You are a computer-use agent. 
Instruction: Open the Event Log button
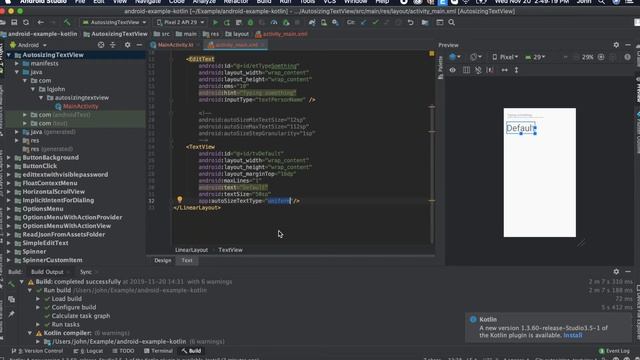[614, 351]
